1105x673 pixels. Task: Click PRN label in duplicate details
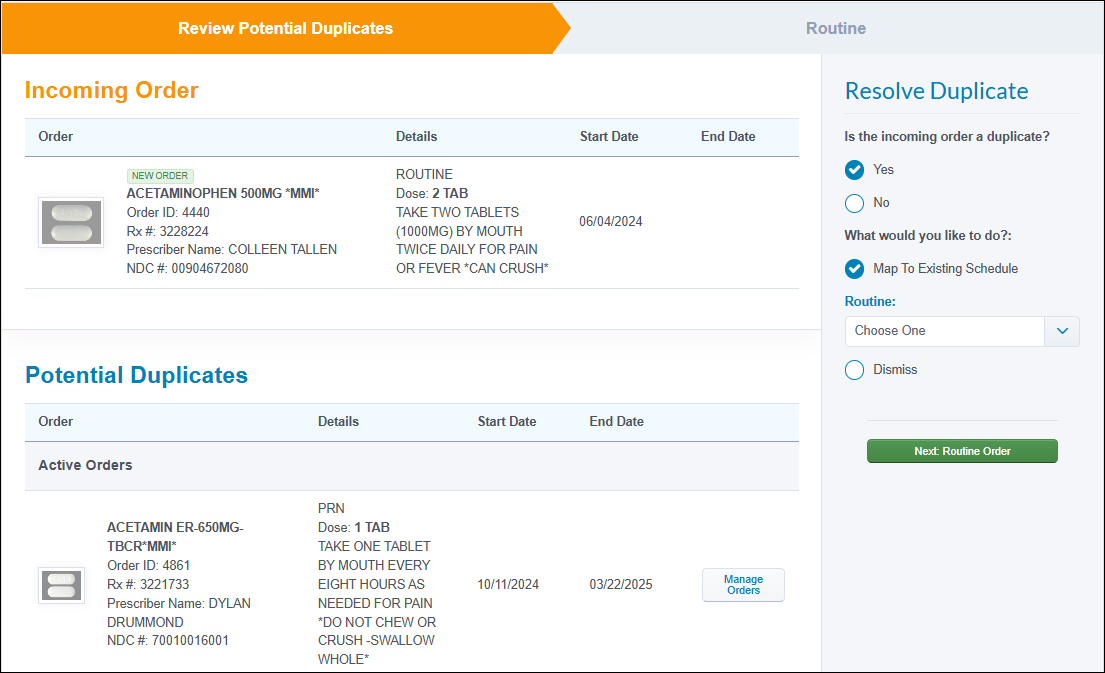coord(331,508)
